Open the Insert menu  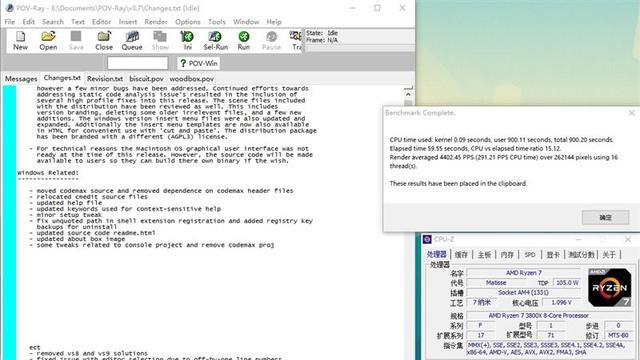128,22
